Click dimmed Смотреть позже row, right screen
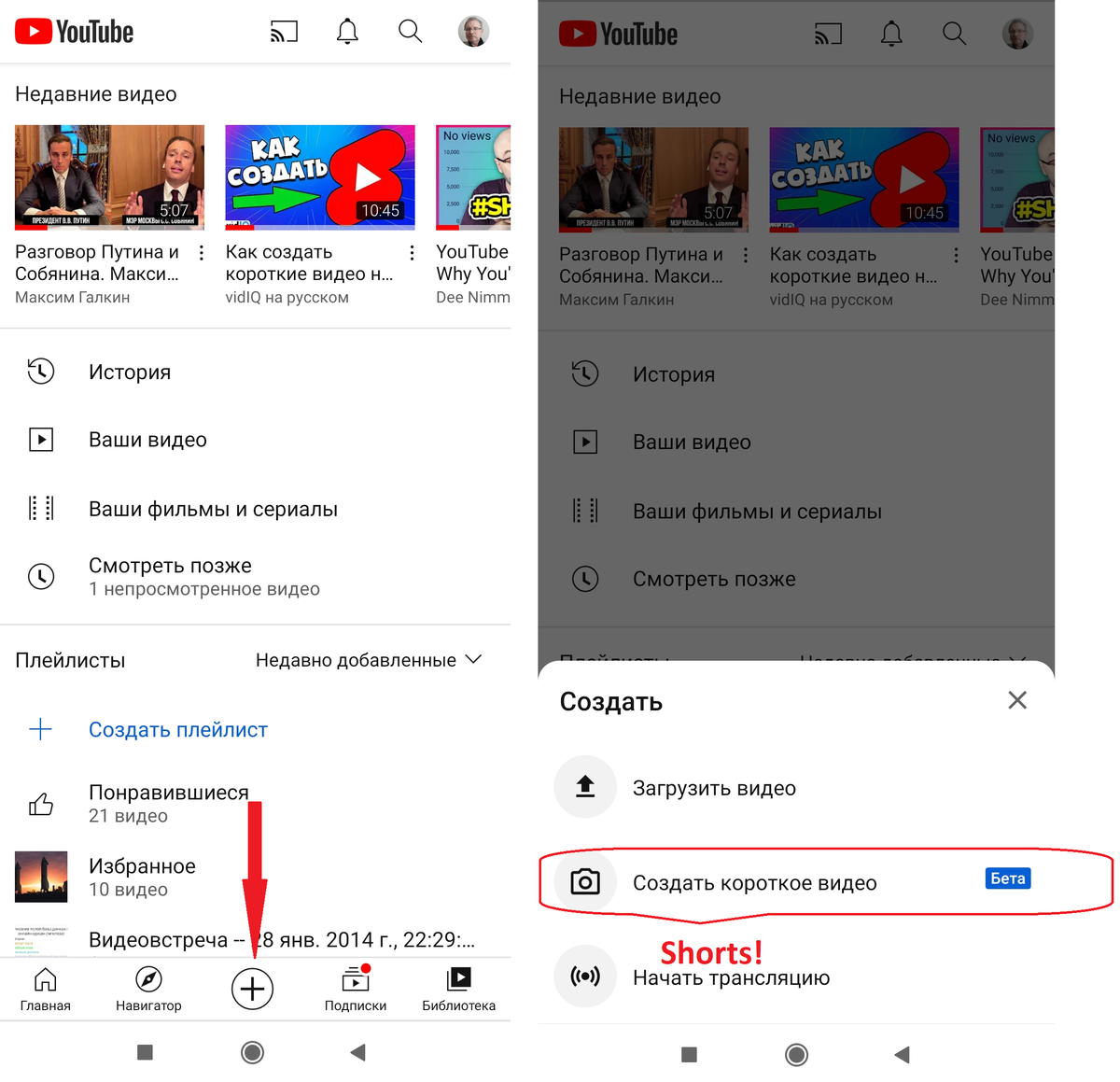The width and height of the screenshot is (1120, 1082). (x=796, y=579)
